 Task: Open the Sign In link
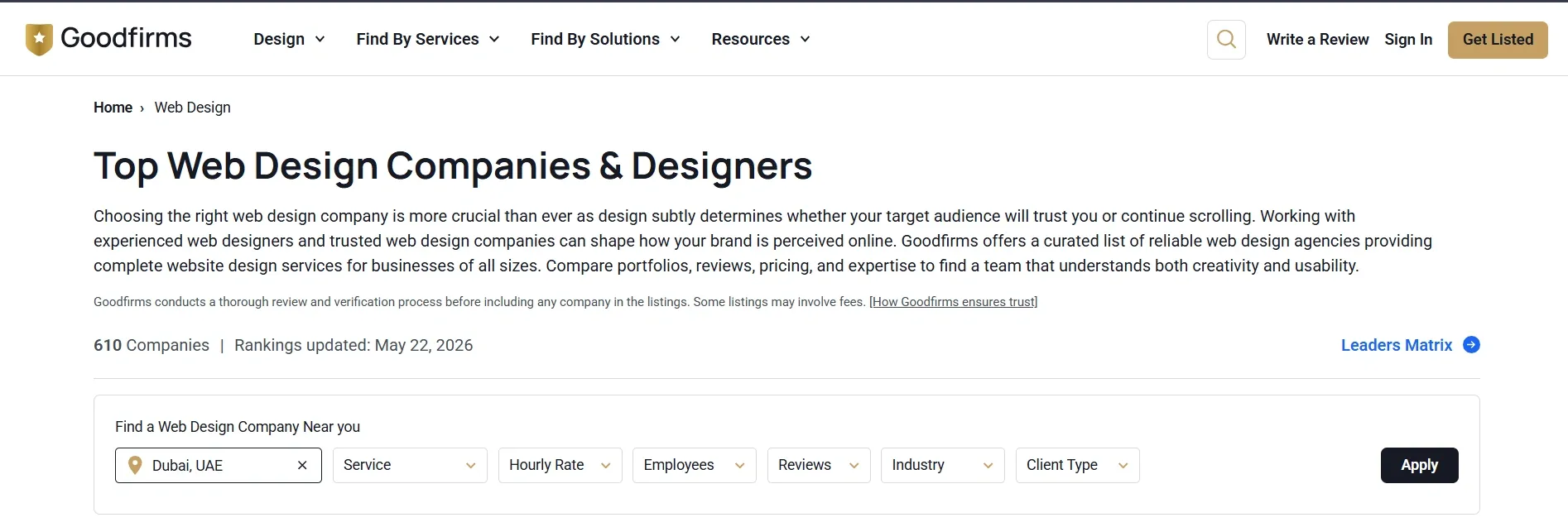click(1408, 39)
